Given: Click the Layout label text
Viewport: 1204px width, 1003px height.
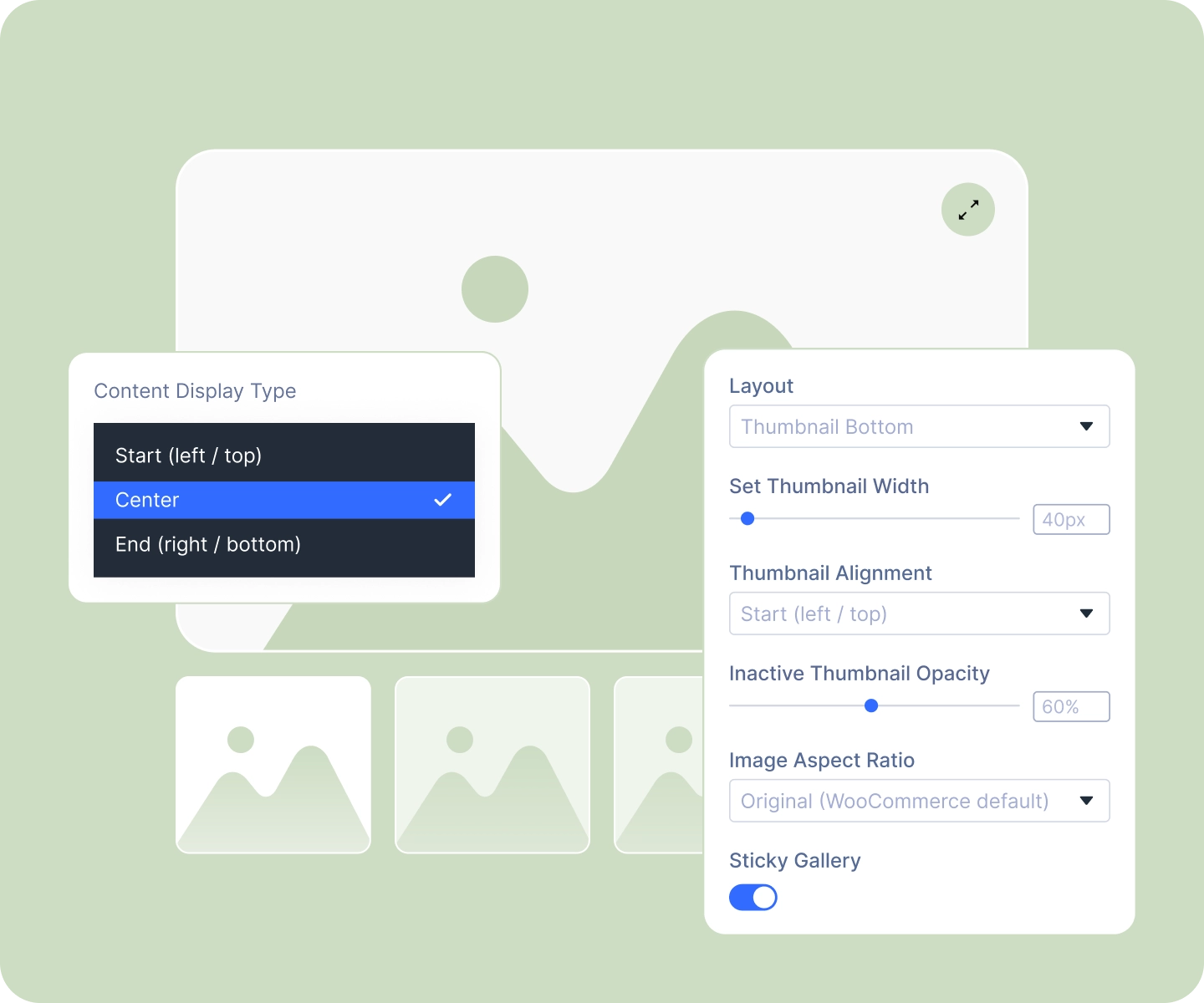Looking at the screenshot, I should [x=761, y=386].
